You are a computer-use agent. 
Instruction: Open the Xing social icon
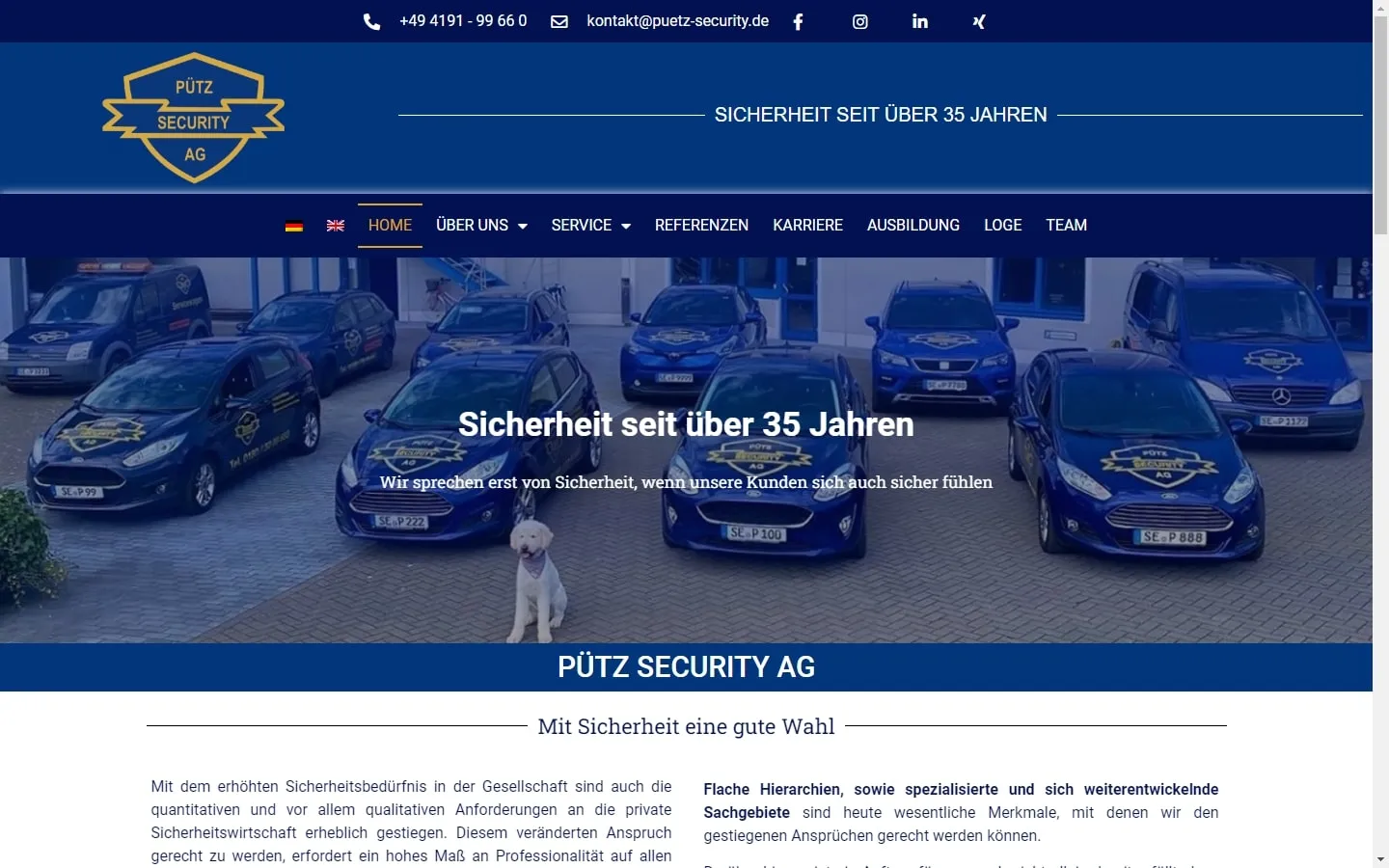(979, 21)
